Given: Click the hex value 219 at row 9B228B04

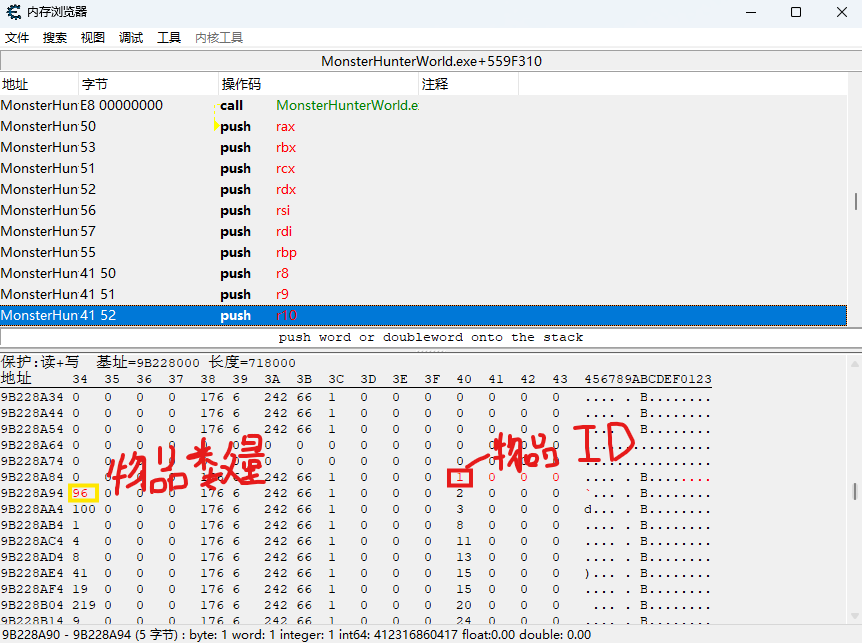Looking at the screenshot, I should pyautogui.click(x=83, y=605).
